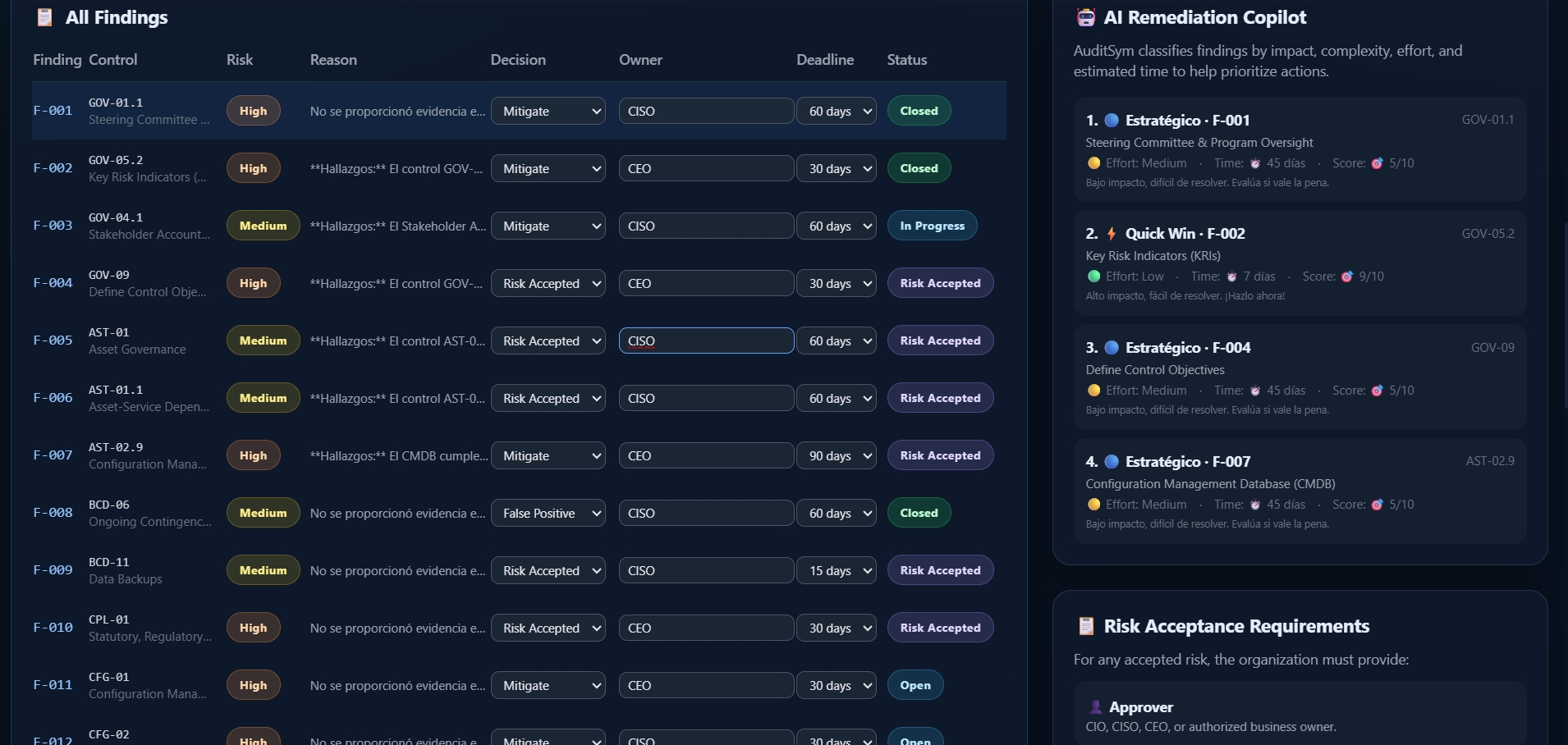Click the reason text for F-007 about CMDB
1568x745 pixels.
coord(399,455)
